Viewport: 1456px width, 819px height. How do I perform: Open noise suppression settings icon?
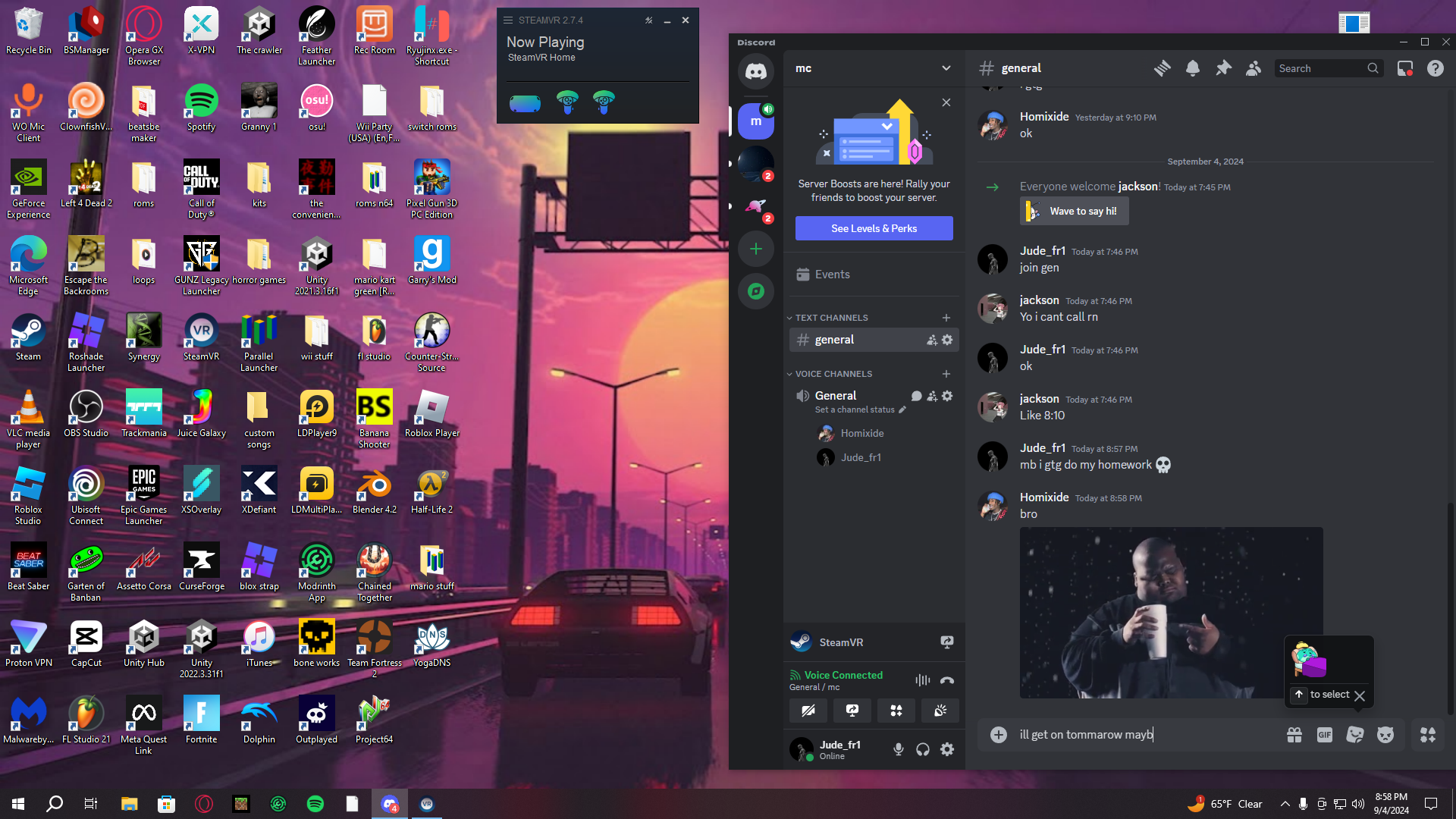click(x=922, y=680)
